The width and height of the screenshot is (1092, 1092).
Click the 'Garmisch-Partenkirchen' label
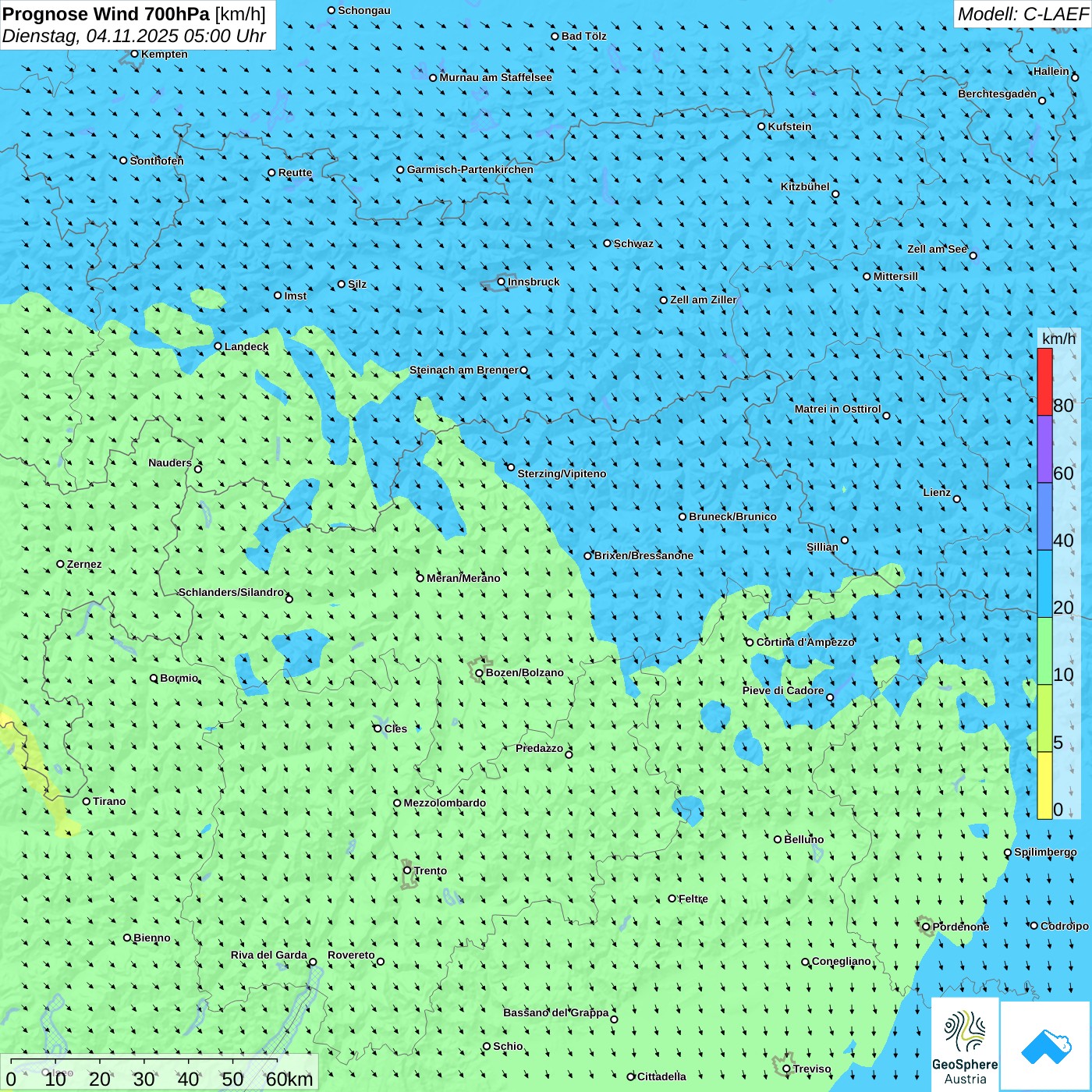[x=470, y=169]
